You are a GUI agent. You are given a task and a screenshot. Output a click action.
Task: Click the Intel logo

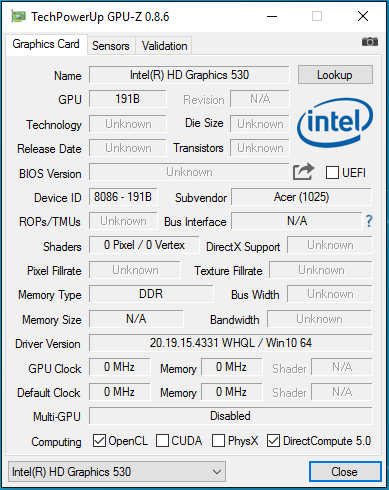[335, 123]
